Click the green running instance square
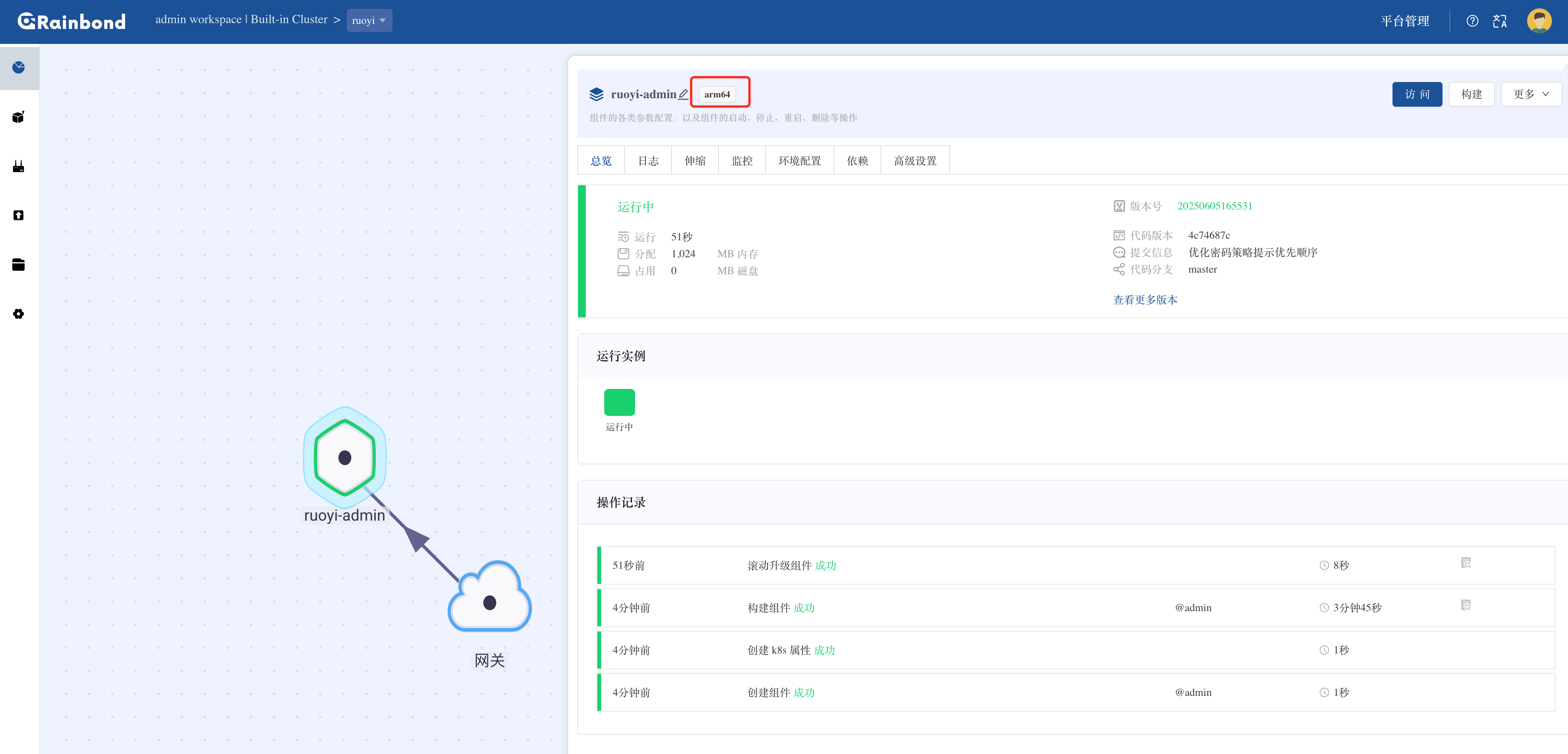The height and width of the screenshot is (754, 1568). pos(619,402)
